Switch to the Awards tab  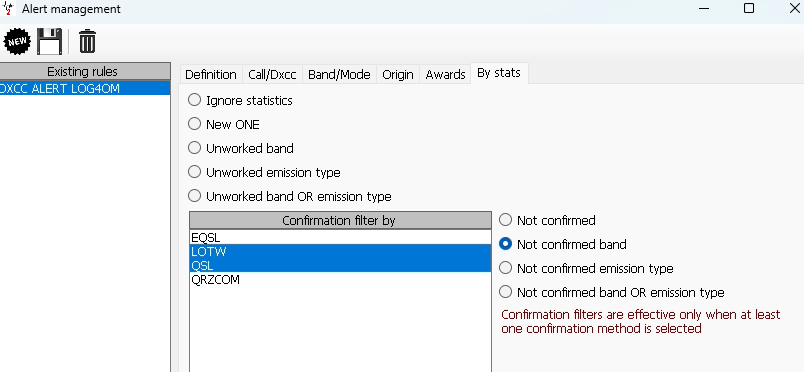coord(445,74)
